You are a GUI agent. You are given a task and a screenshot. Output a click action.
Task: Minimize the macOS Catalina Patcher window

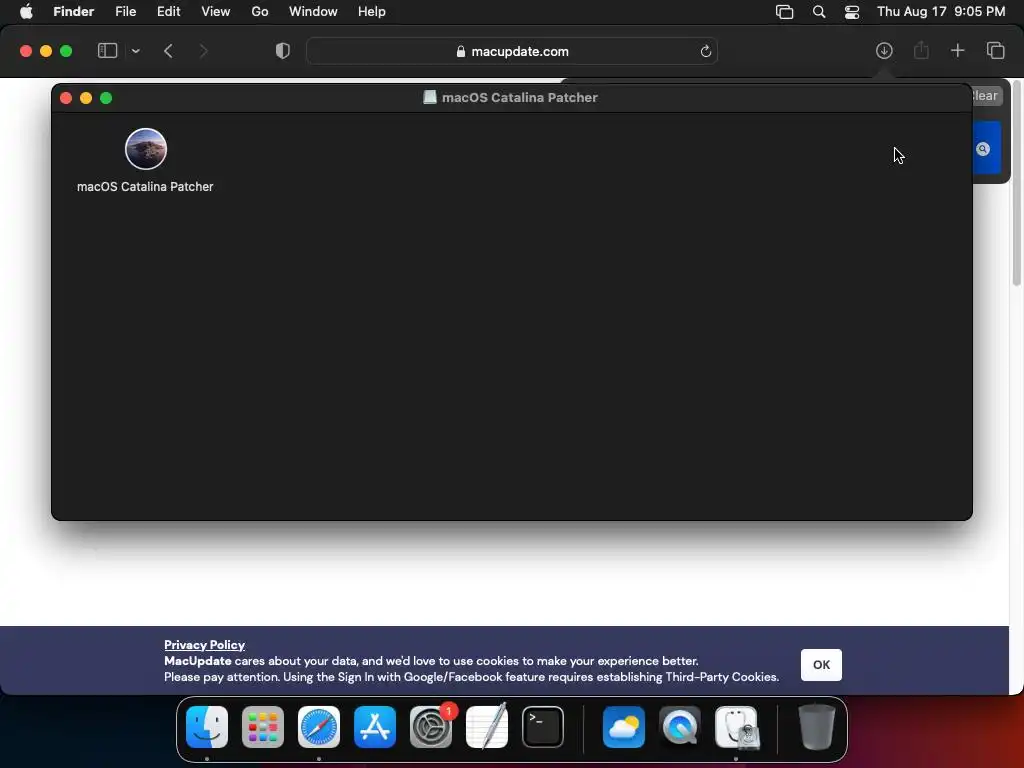(86, 98)
